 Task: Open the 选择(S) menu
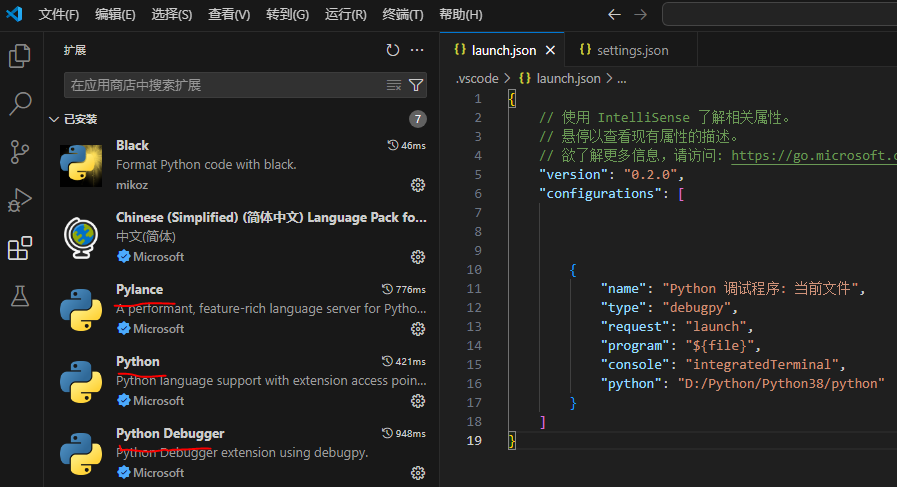point(172,14)
